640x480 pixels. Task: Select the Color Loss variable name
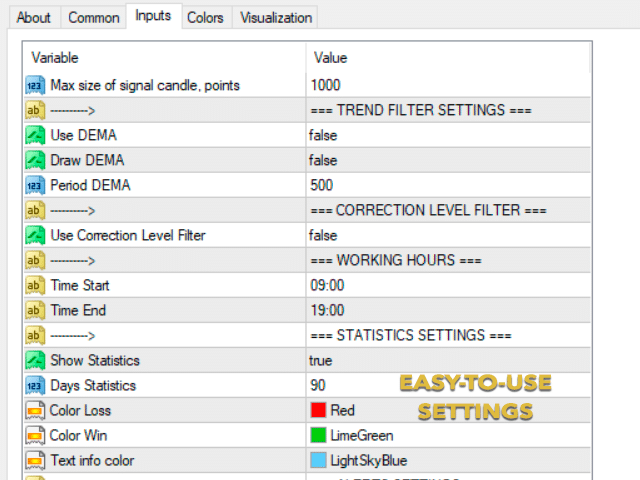point(80,411)
